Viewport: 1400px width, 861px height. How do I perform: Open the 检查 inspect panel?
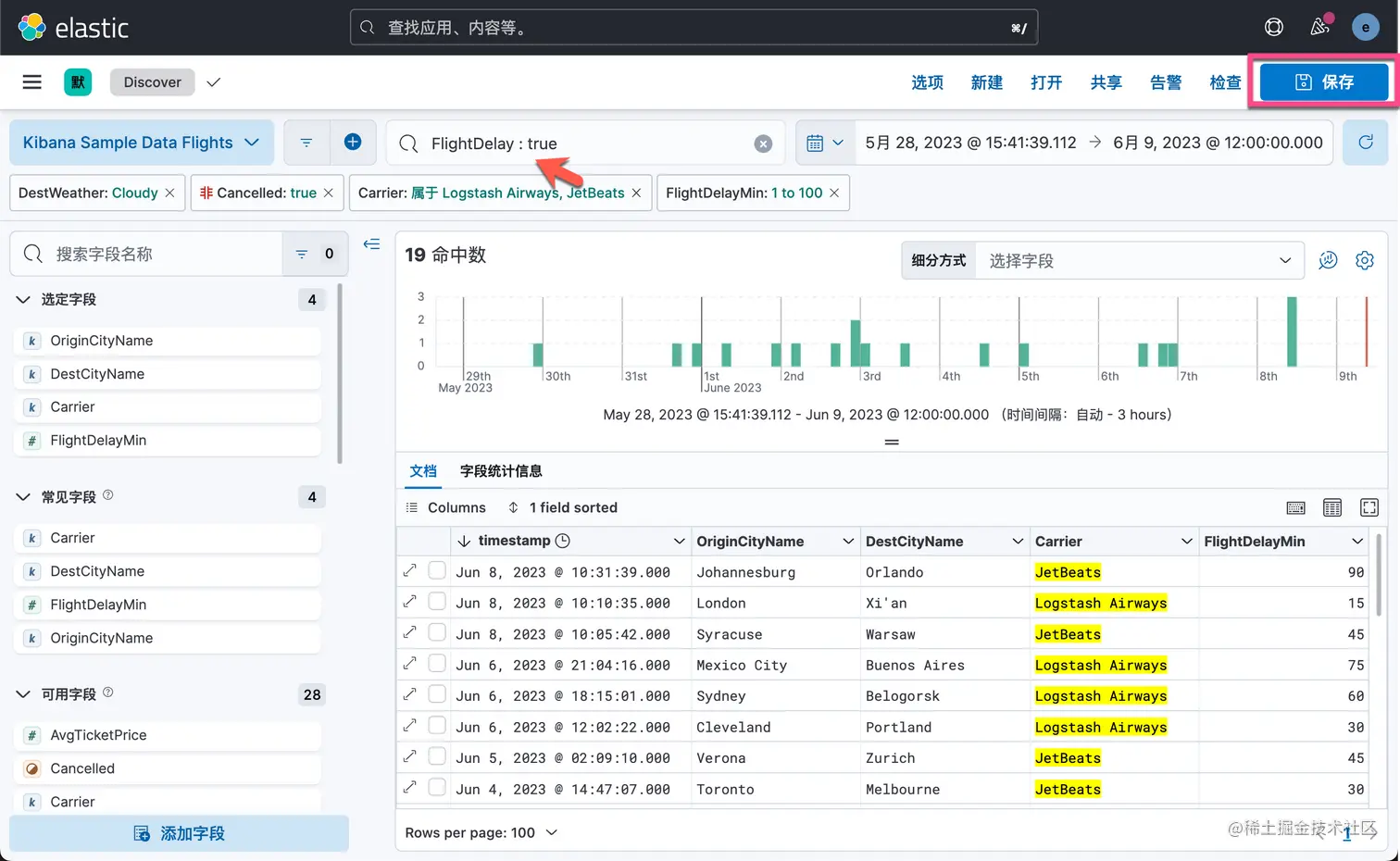pyautogui.click(x=1225, y=82)
